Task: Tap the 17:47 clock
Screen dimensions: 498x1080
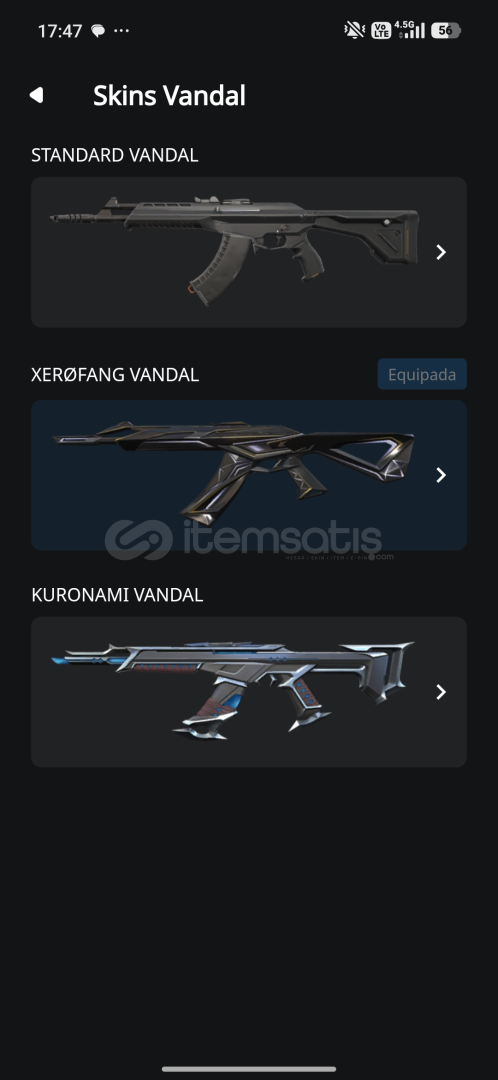Action: [60, 31]
